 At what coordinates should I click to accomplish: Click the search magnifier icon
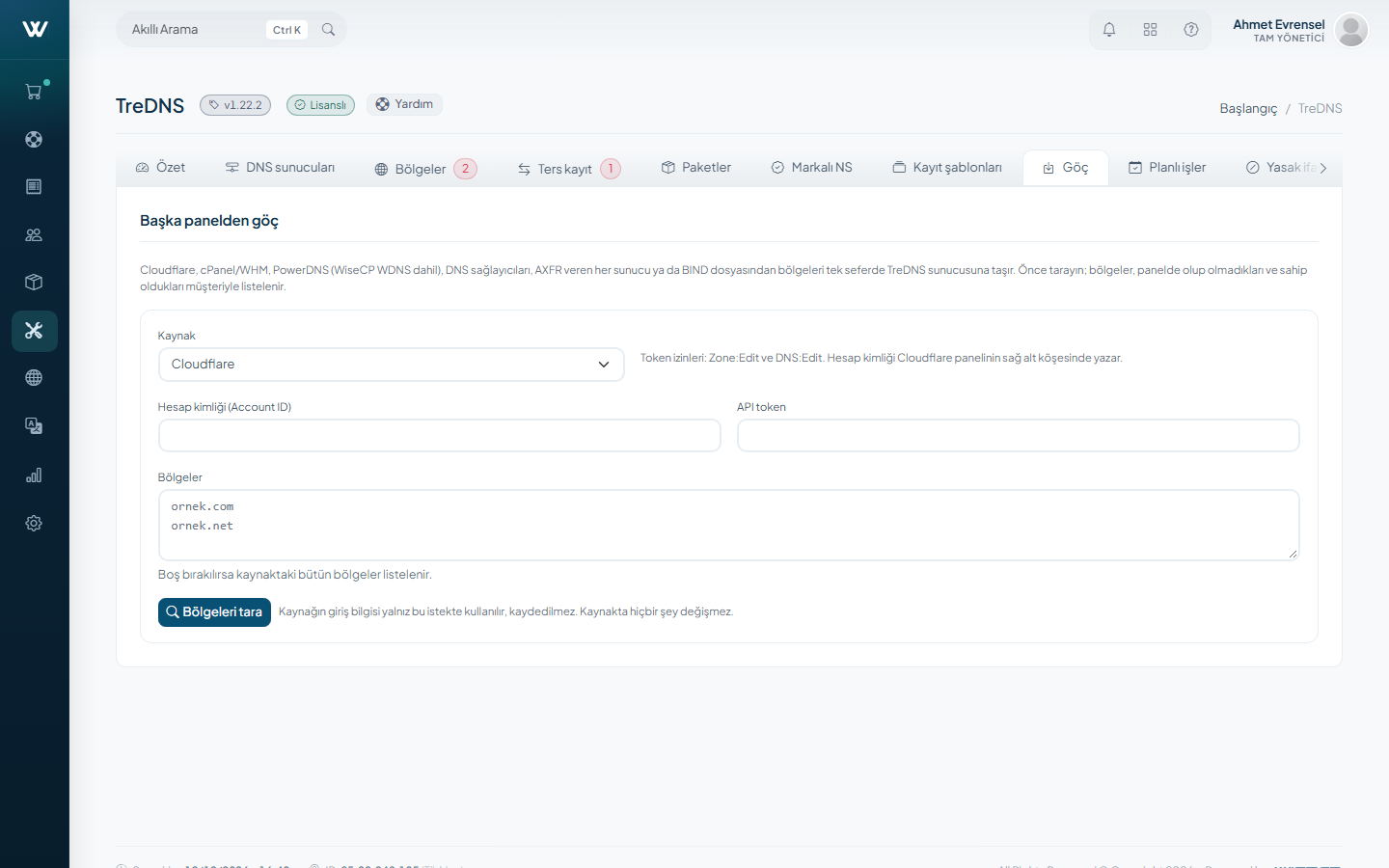[x=328, y=30]
